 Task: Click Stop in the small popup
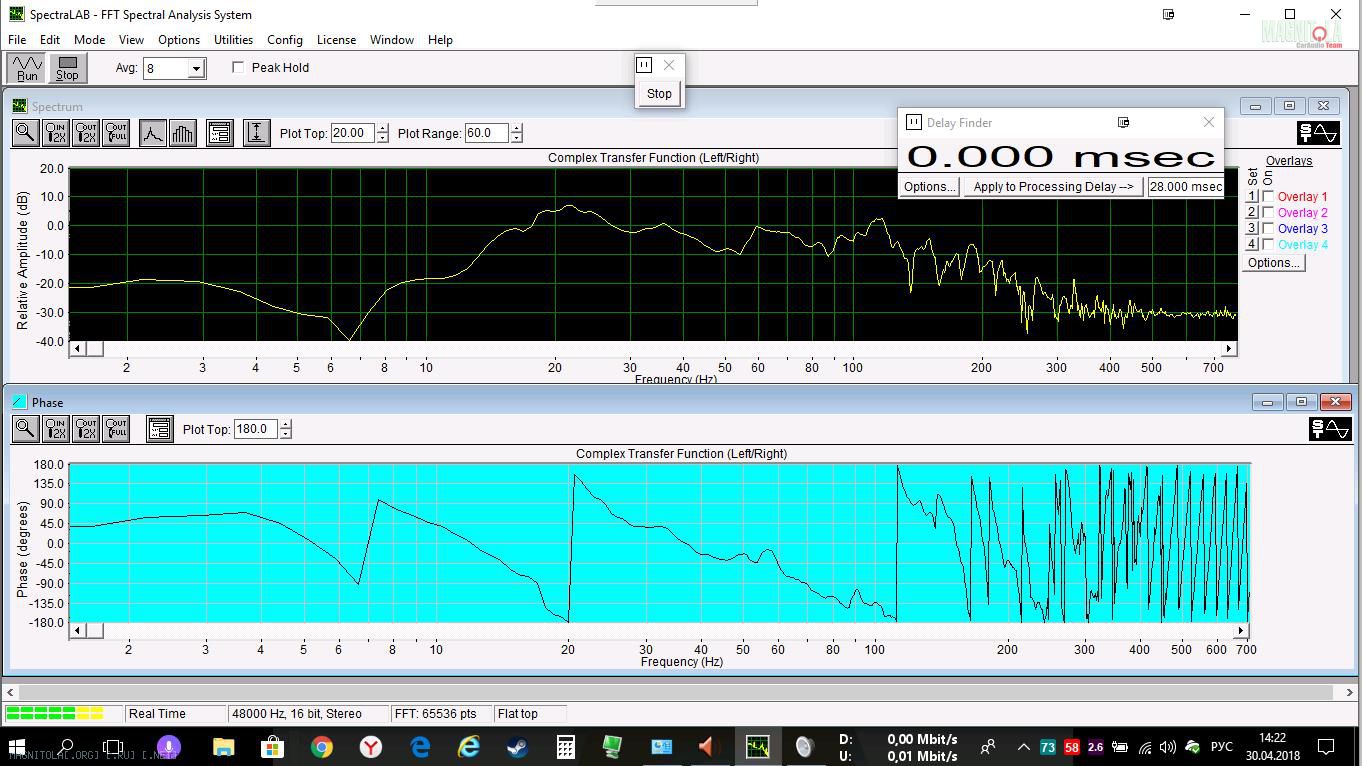(x=659, y=94)
